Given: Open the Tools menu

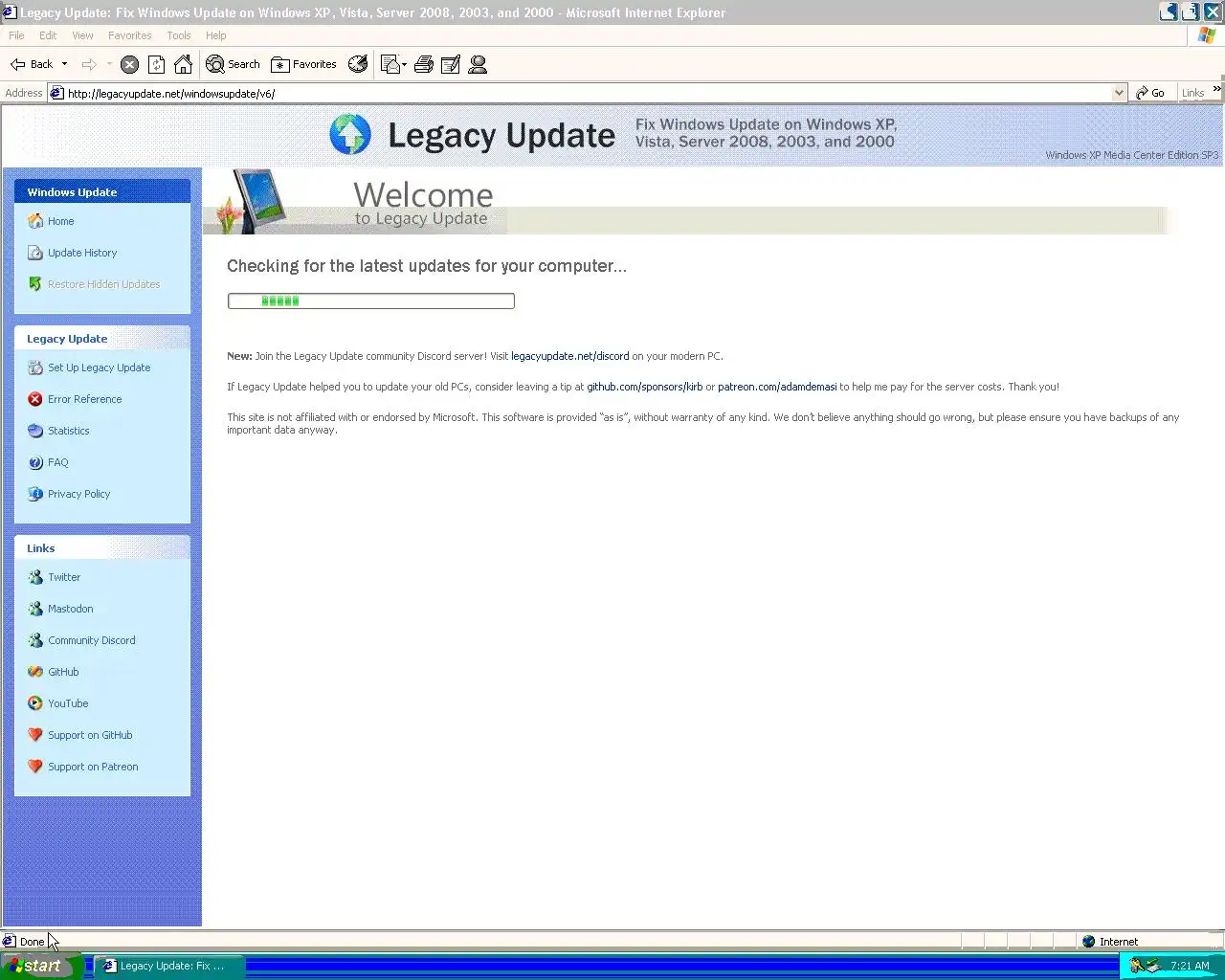Looking at the screenshot, I should pyautogui.click(x=179, y=35).
